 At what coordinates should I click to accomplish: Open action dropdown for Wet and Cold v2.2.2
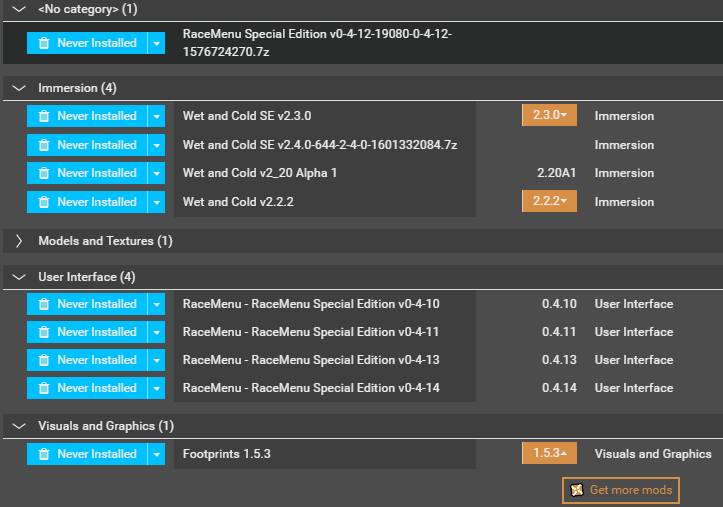(156, 202)
